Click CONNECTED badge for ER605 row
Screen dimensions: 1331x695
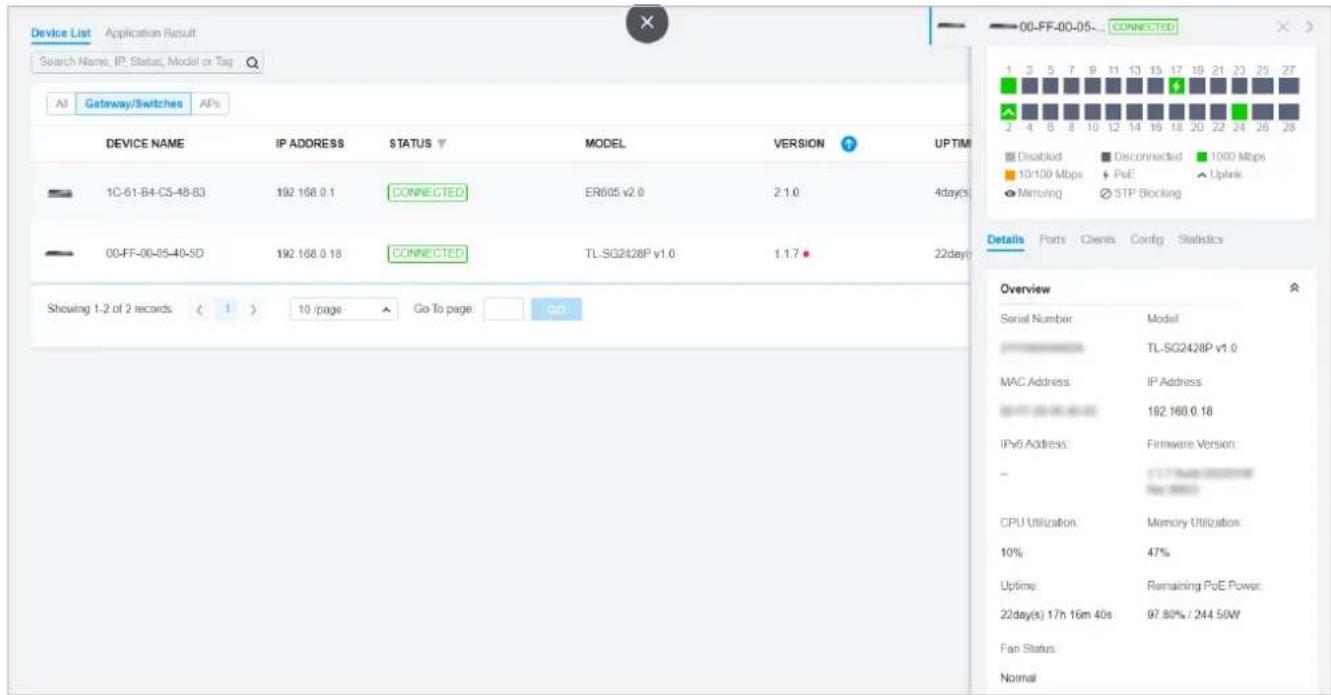pyautogui.click(x=426, y=193)
